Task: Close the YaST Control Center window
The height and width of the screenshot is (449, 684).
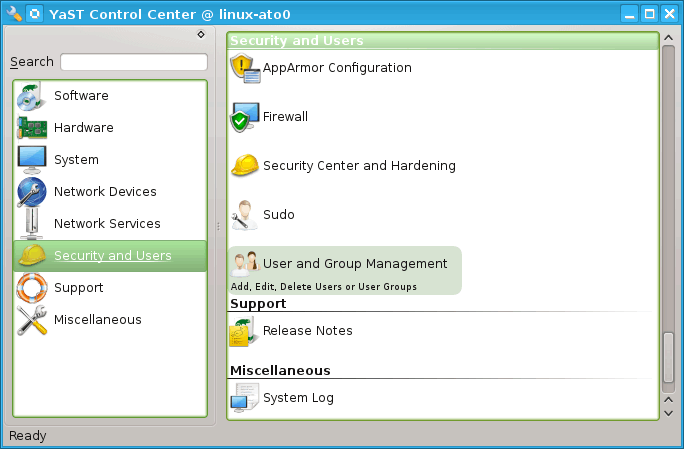Action: point(669,14)
